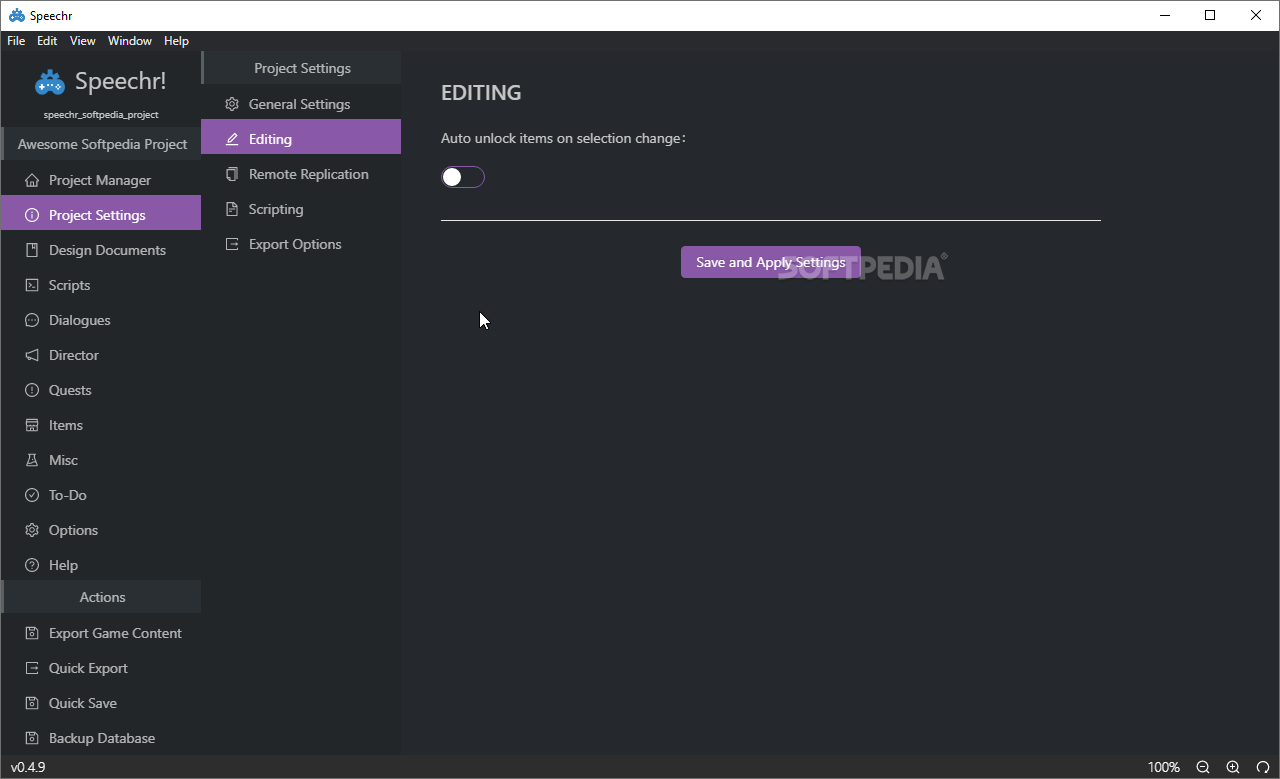
Task: Click the Project Manager home icon
Action: pos(31,180)
